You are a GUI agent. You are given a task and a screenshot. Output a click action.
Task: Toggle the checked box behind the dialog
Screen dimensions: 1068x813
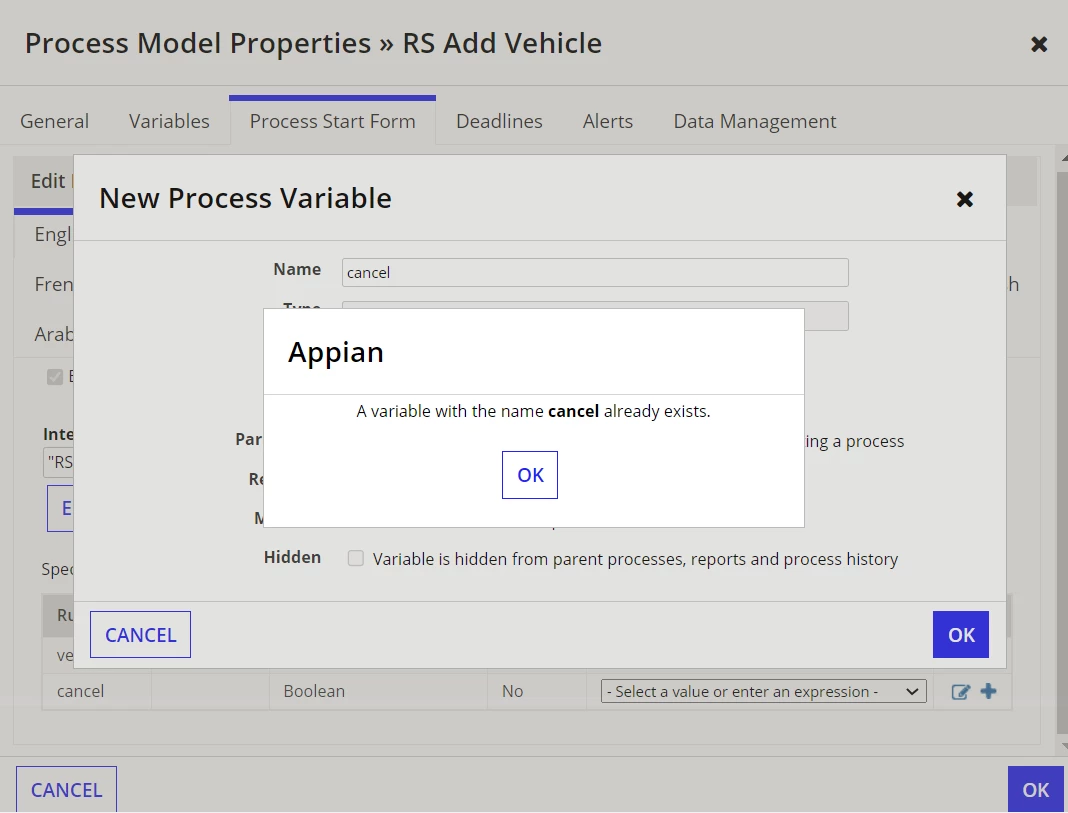[x=55, y=377]
